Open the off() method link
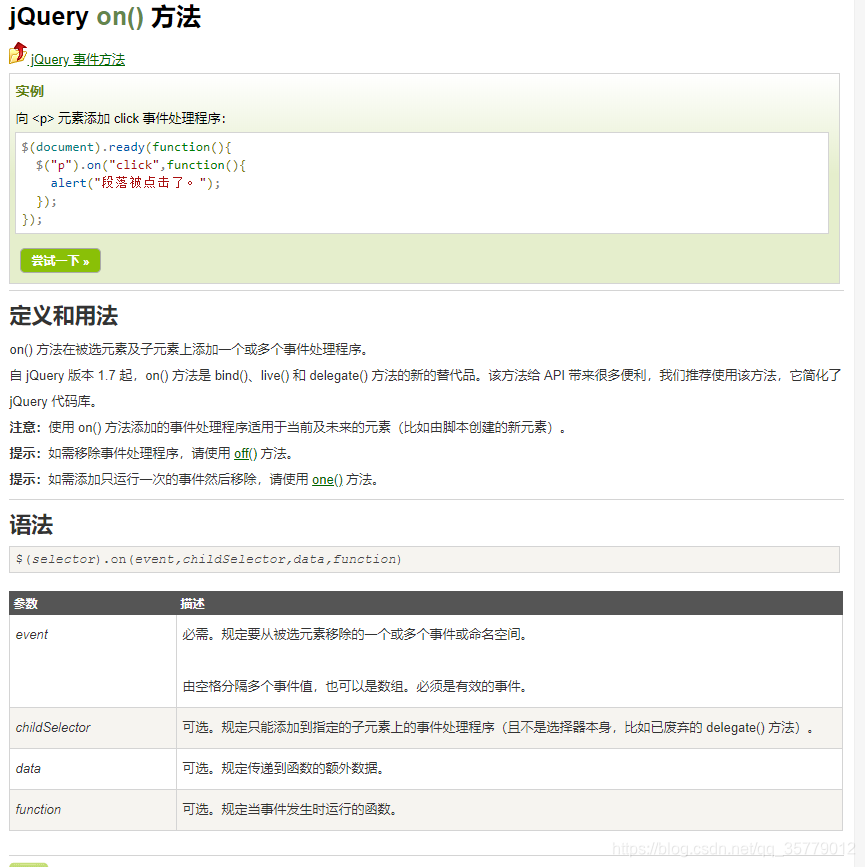This screenshot has width=865, height=867. pyautogui.click(x=243, y=453)
